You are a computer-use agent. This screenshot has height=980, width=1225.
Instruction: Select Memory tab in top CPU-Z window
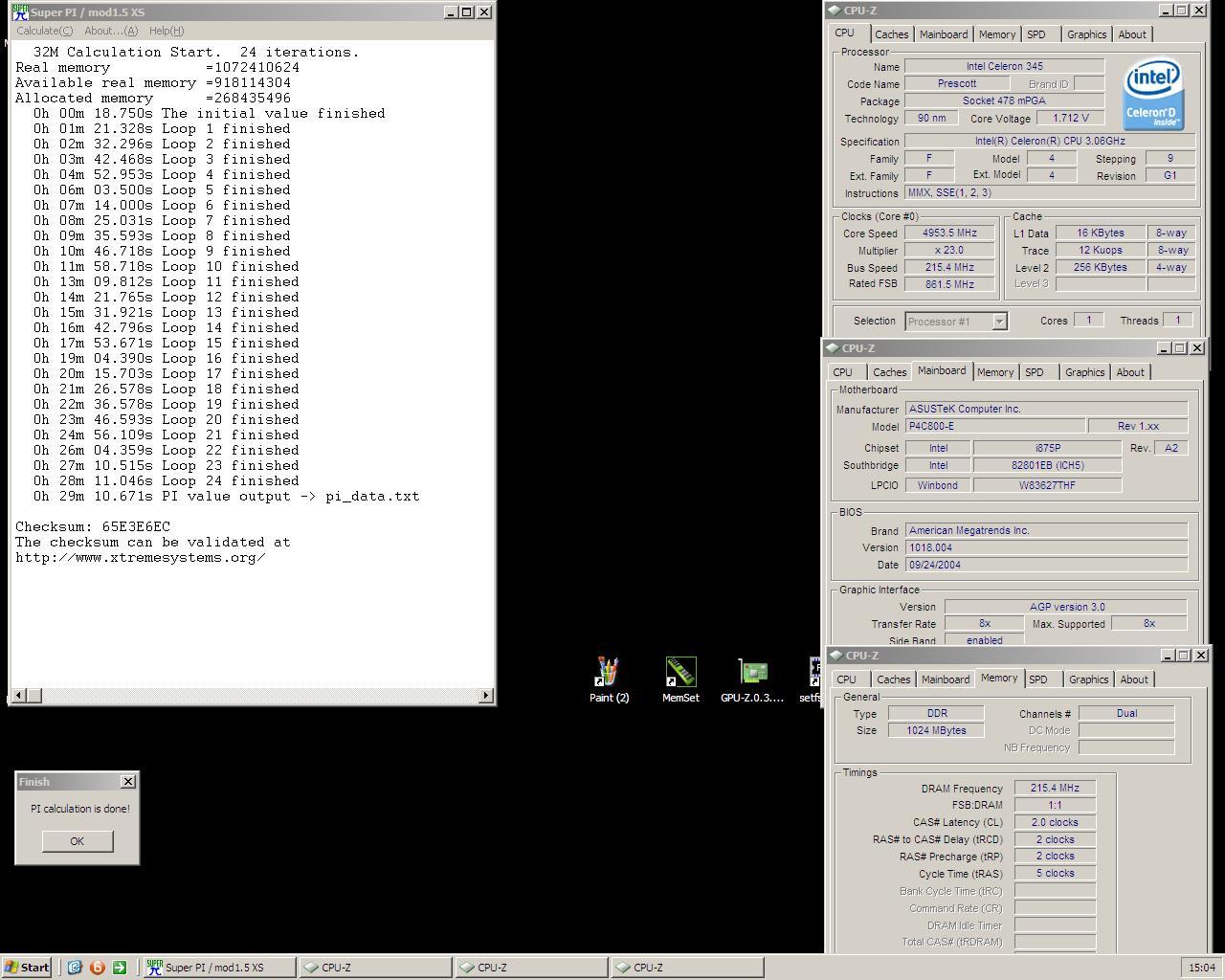click(x=996, y=34)
